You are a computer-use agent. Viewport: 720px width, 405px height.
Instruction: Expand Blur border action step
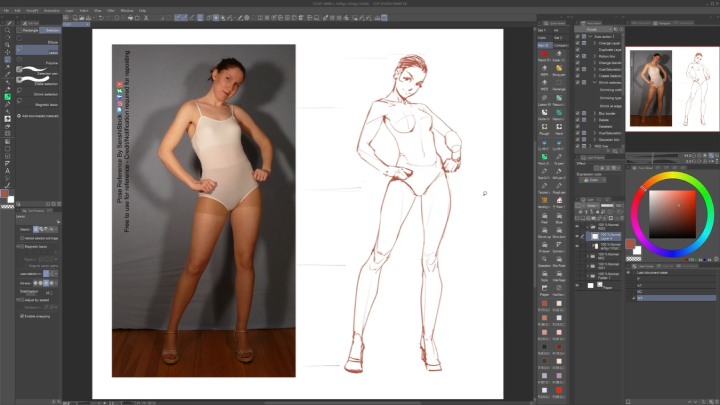point(595,113)
